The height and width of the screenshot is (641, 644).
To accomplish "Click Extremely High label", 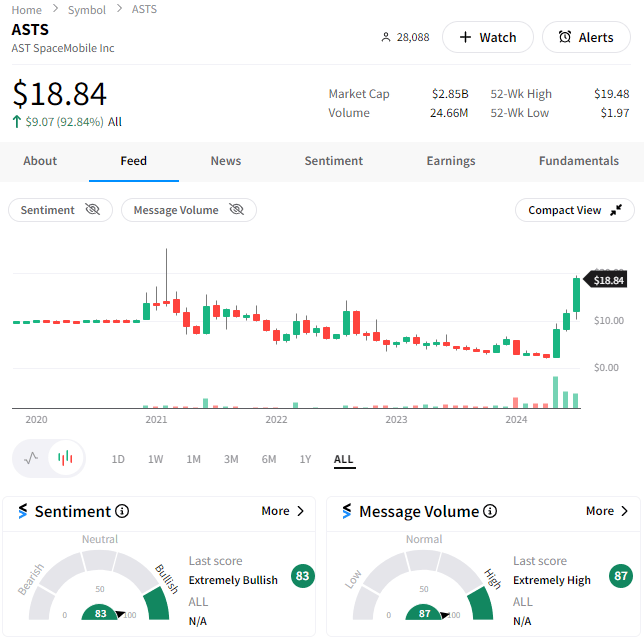I will 552,580.
